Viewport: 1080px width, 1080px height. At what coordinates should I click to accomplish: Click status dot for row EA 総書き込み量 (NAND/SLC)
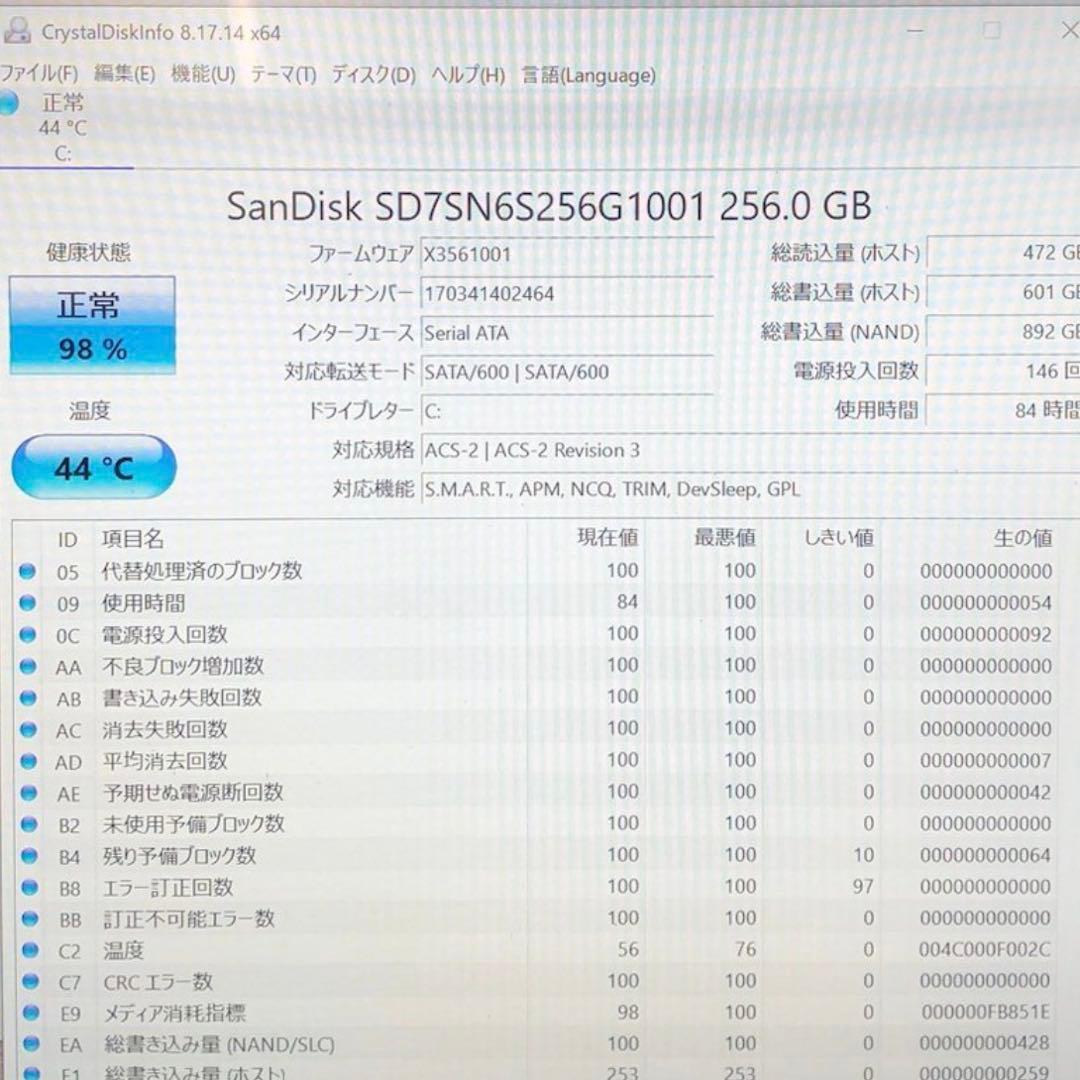click(31, 1044)
